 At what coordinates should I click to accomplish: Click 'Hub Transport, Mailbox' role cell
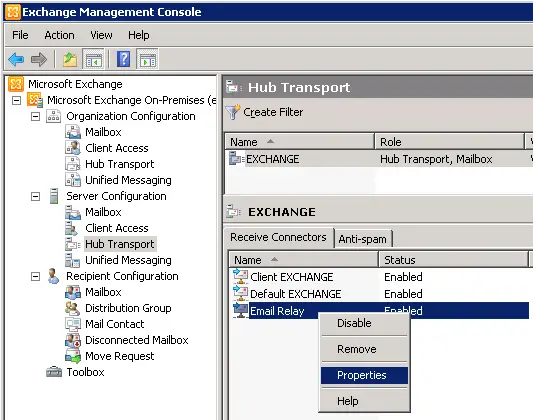click(436, 159)
